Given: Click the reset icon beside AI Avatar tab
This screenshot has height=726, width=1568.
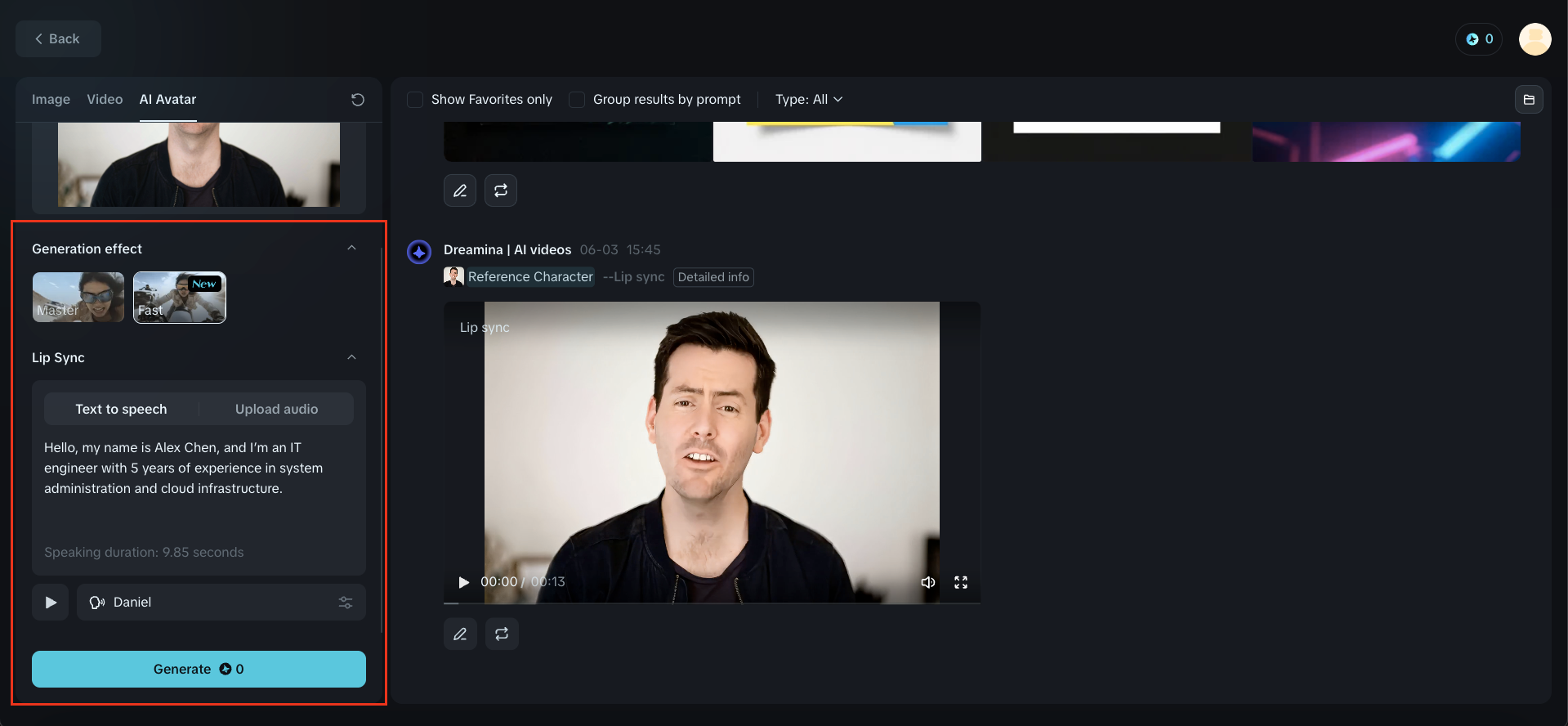Looking at the screenshot, I should (357, 100).
